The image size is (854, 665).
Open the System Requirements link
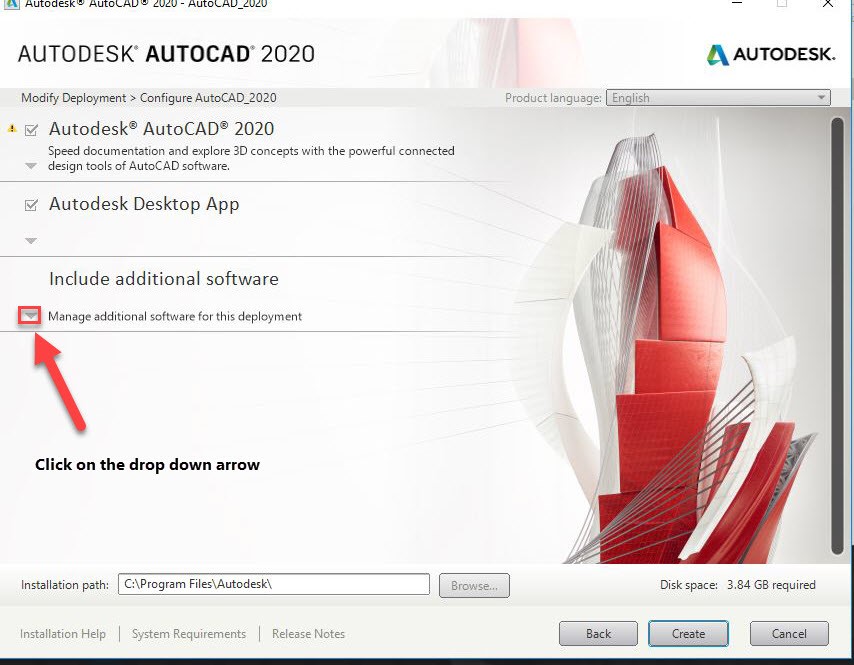click(188, 634)
